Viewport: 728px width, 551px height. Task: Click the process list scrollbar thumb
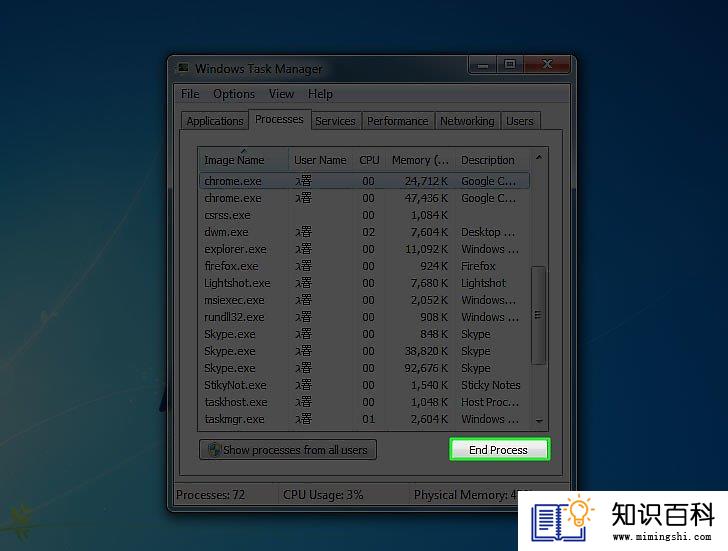[539, 315]
